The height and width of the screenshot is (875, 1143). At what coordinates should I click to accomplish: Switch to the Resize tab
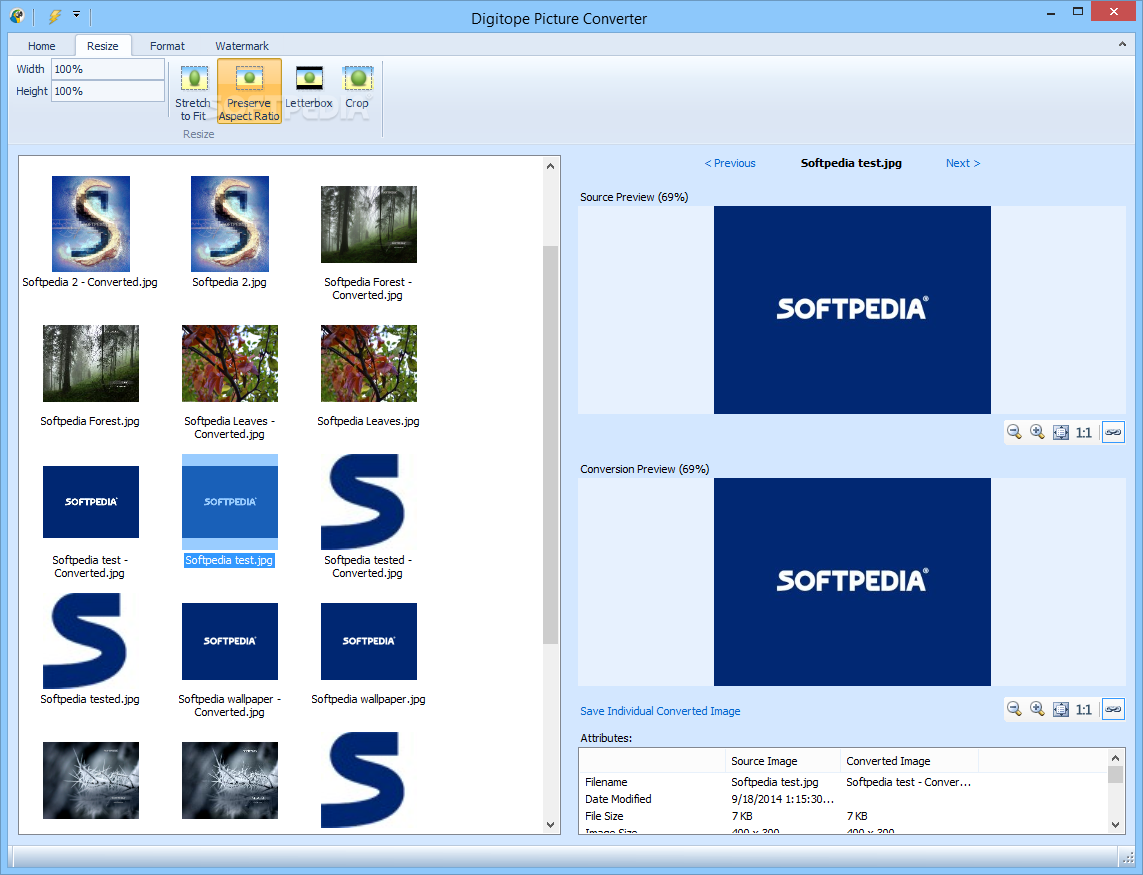(x=103, y=46)
